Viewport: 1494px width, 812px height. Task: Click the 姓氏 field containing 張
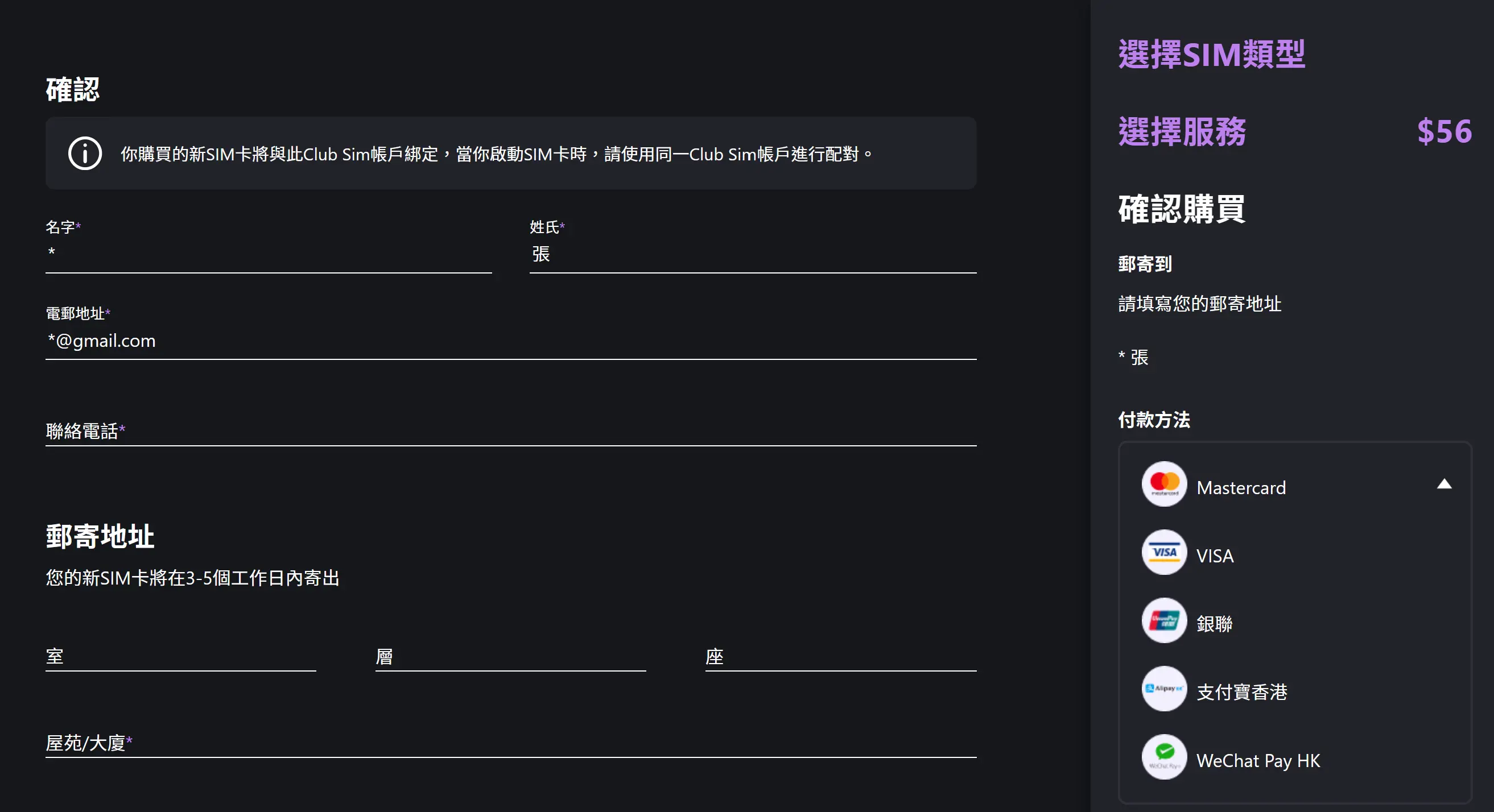point(751,254)
